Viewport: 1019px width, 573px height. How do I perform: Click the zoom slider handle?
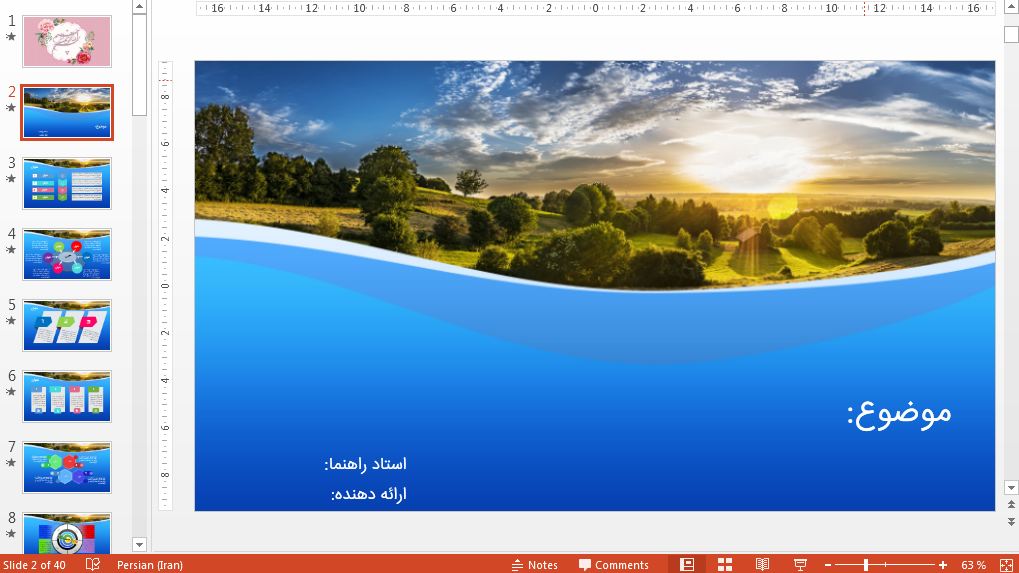click(866, 565)
